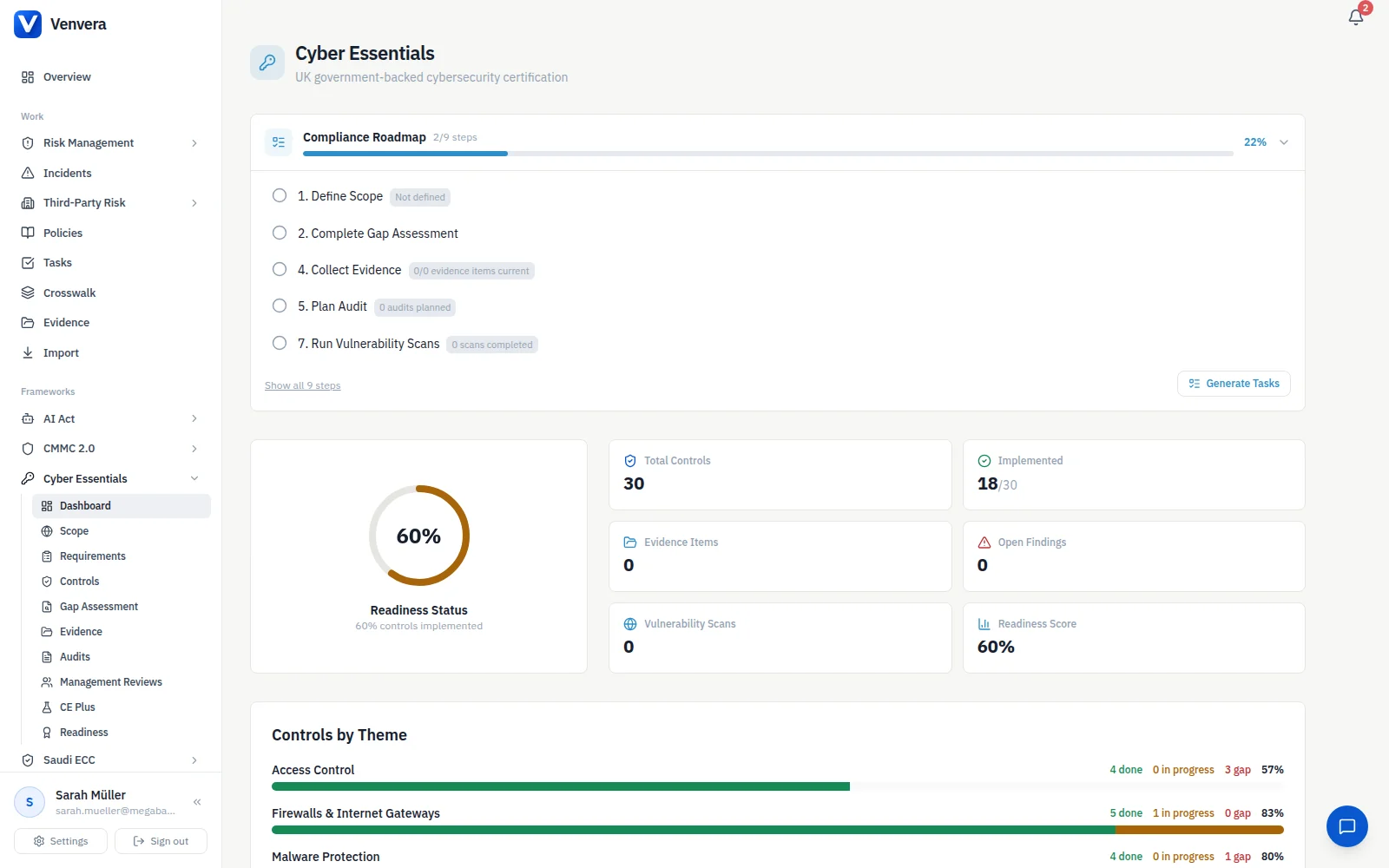Click the Management Reviews people icon

tap(47, 682)
